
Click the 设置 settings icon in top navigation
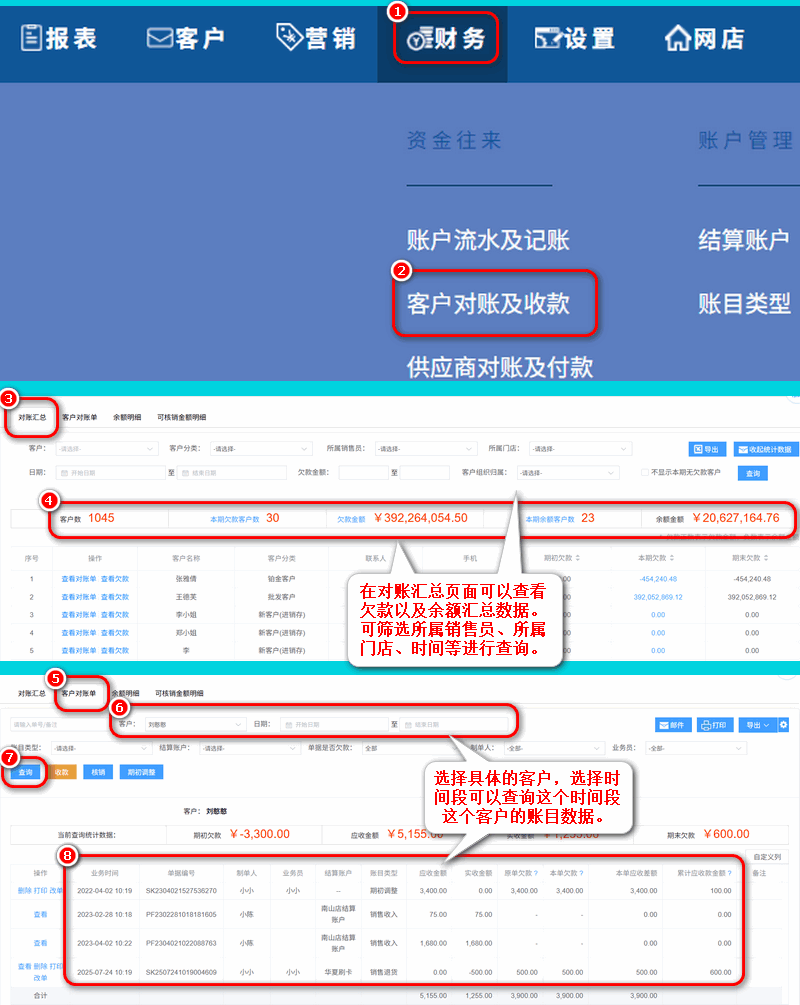(548, 38)
